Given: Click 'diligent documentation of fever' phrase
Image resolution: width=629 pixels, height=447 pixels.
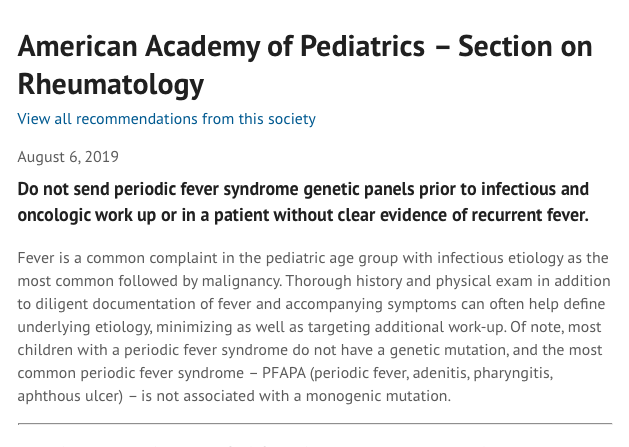Looking at the screenshot, I should tap(144, 304).
